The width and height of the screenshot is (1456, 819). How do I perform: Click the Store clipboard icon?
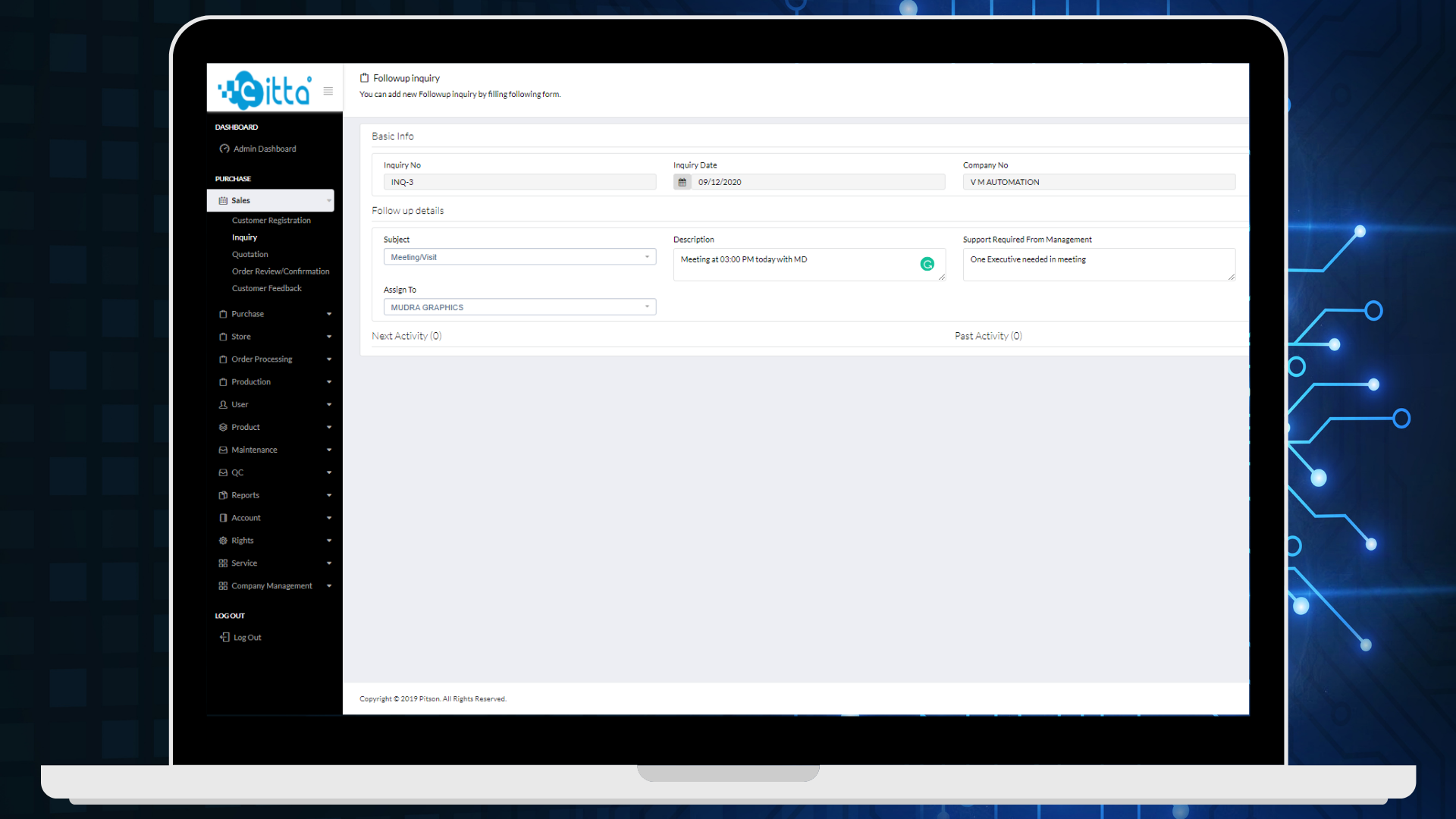tap(223, 337)
